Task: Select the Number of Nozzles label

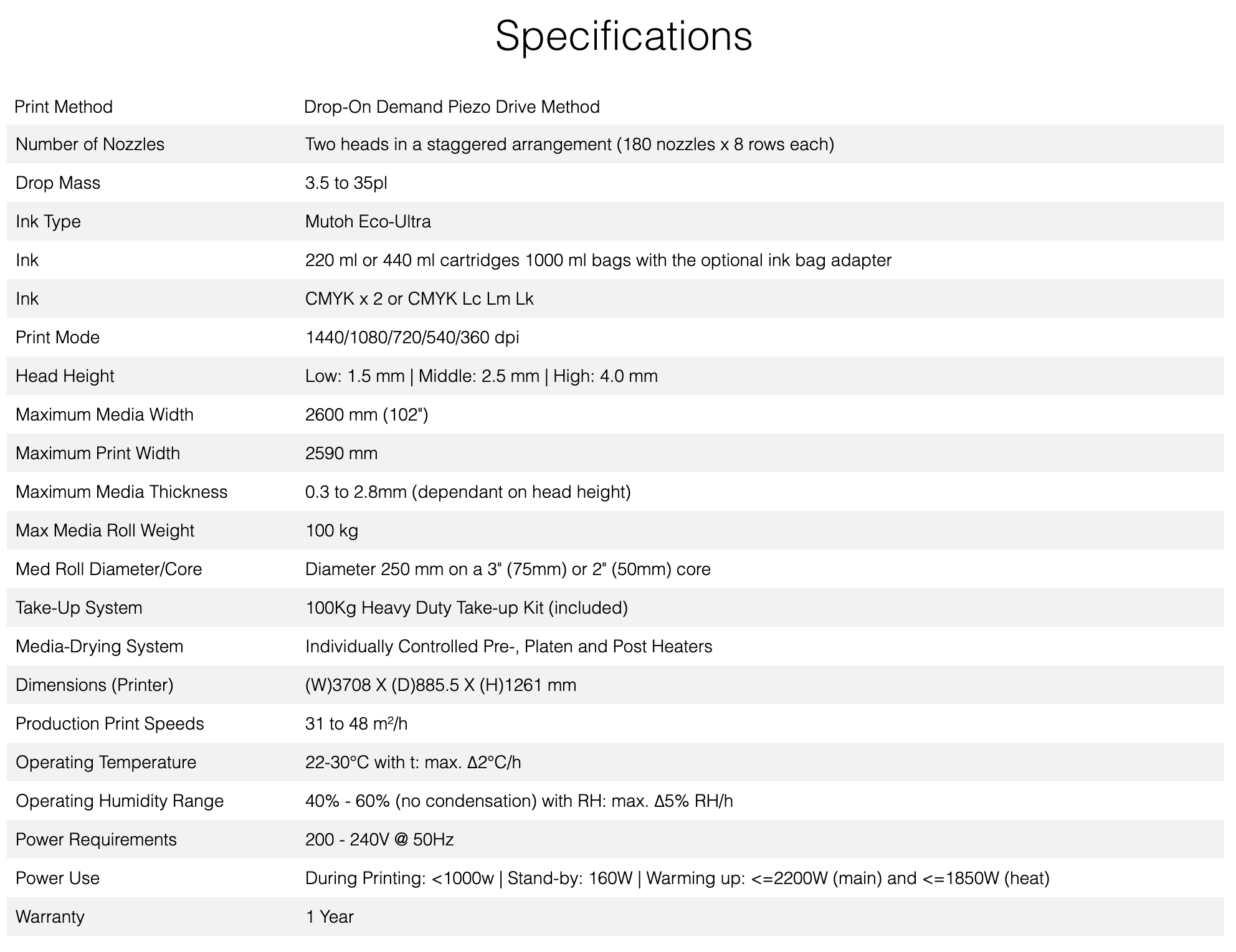Action: pos(90,145)
